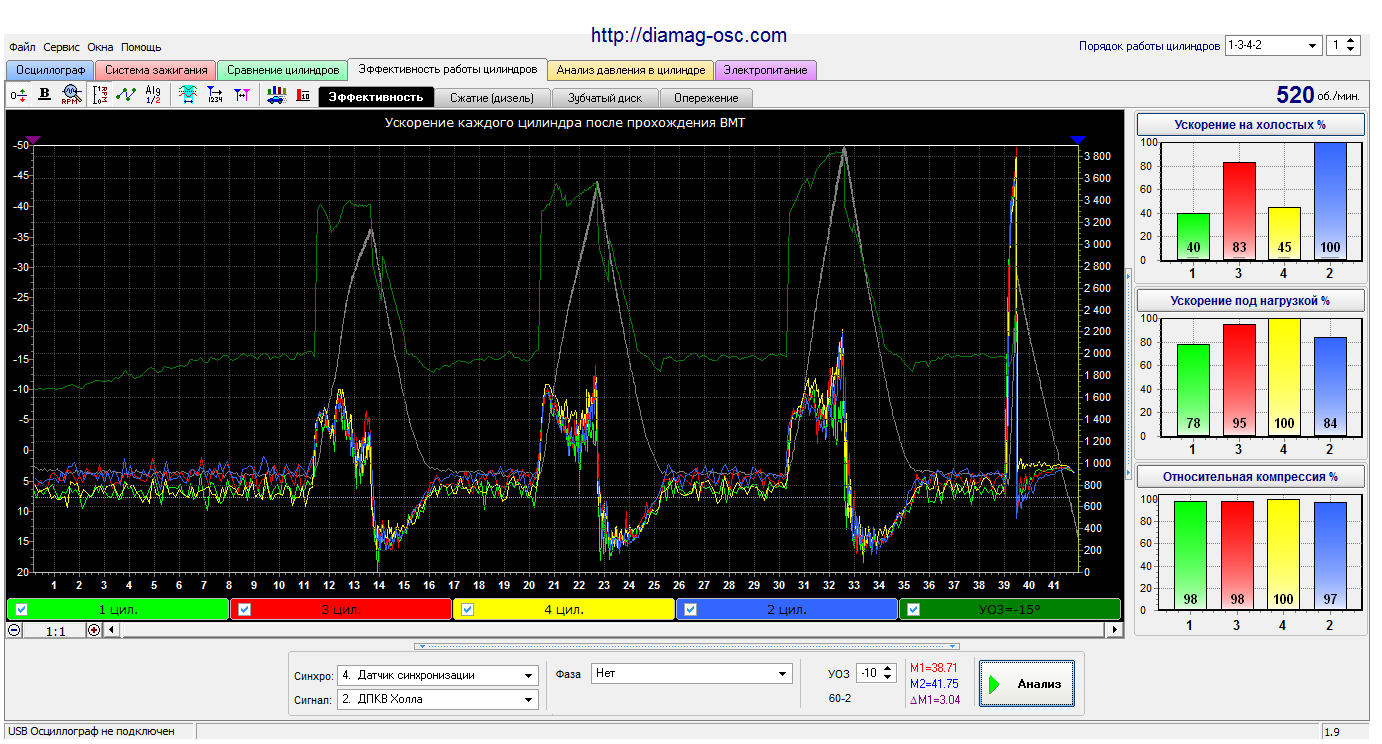Open the Сигнал dropdown
Viewport: 1382px width, 744px height.
pyautogui.click(x=438, y=699)
